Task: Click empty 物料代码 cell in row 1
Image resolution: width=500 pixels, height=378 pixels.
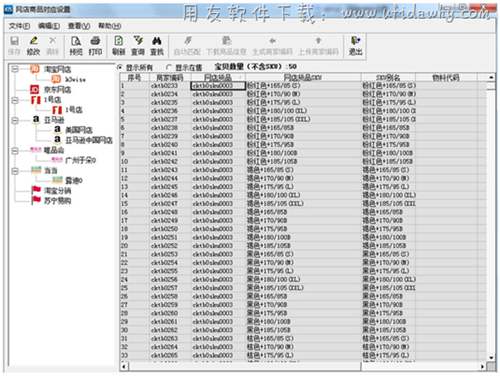Action: coord(446,86)
